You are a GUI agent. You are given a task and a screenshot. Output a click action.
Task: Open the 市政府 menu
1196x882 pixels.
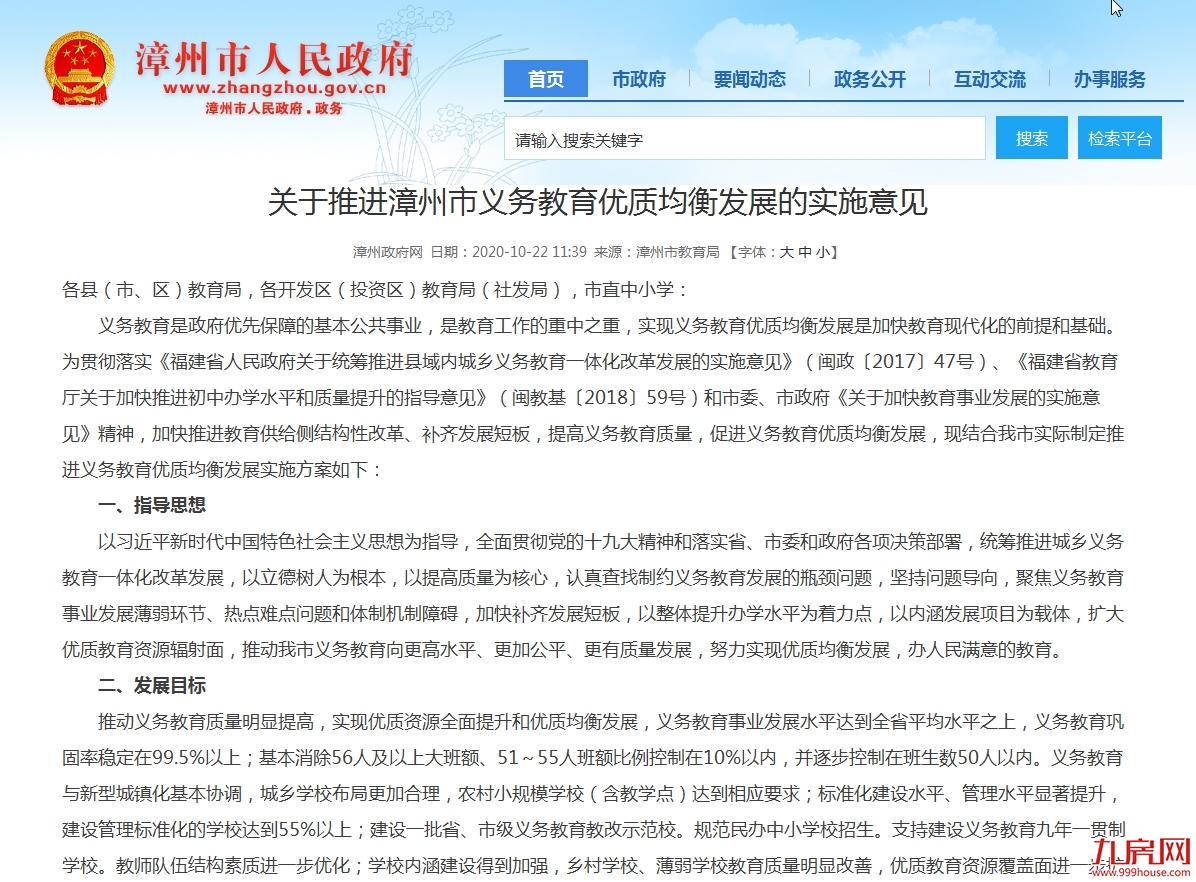tap(640, 79)
